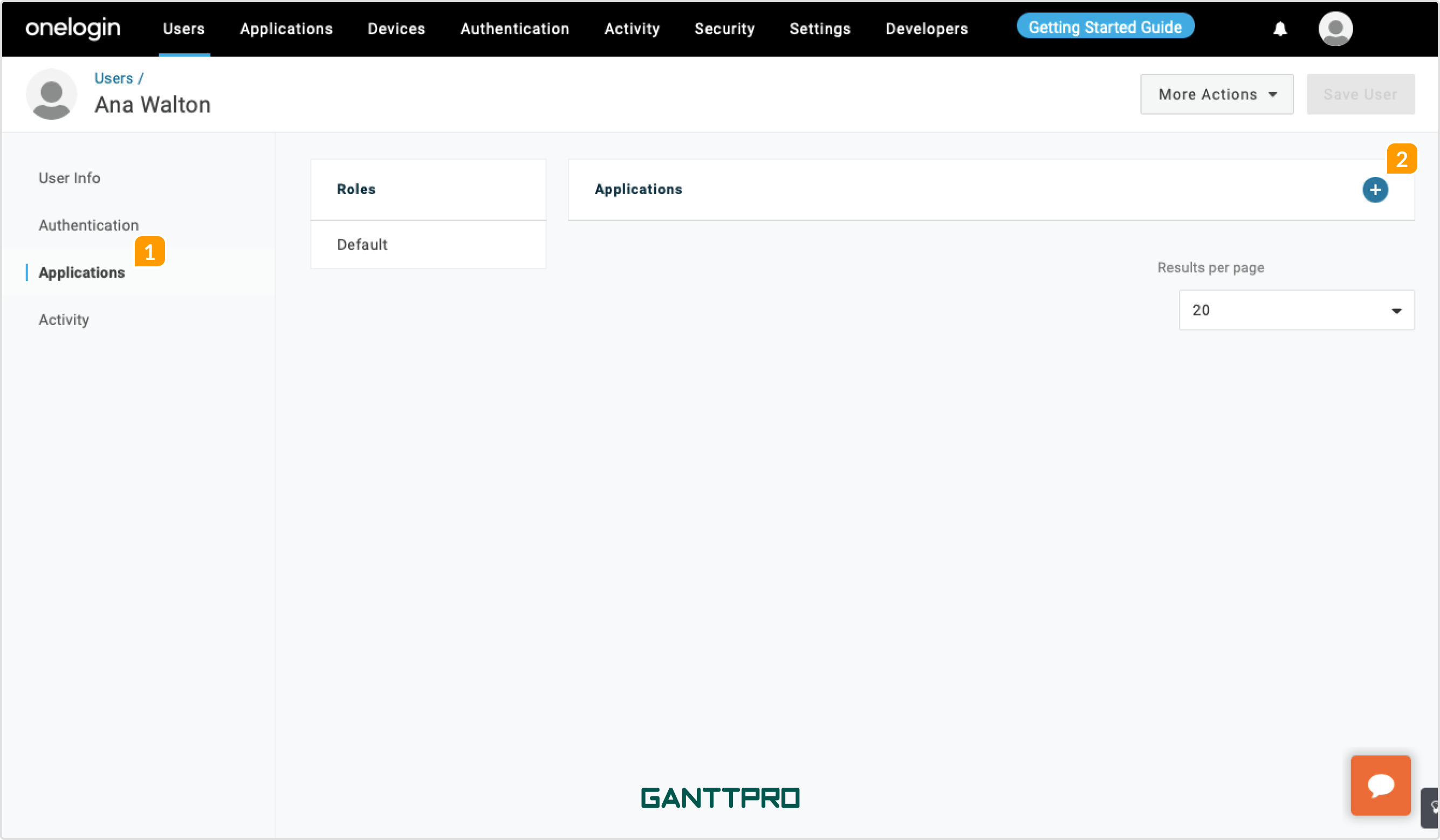
Task: Open the Results per page dropdown
Action: click(x=1297, y=309)
